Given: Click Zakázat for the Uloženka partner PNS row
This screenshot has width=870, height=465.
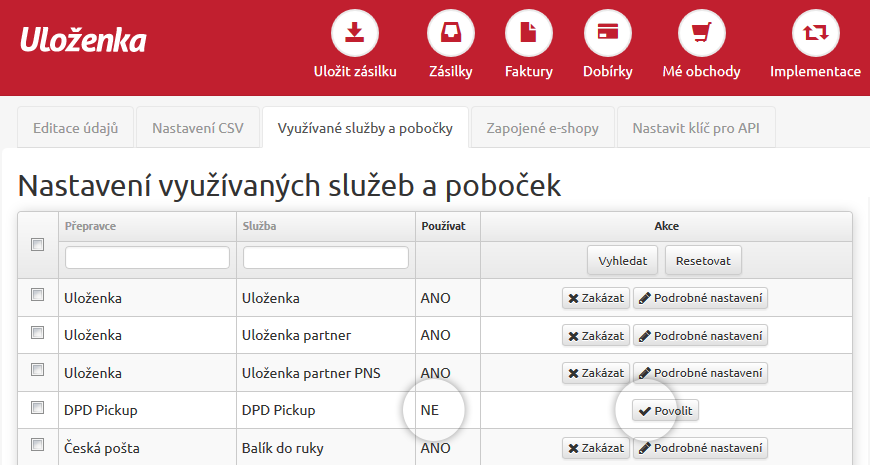Looking at the screenshot, I should point(596,373).
